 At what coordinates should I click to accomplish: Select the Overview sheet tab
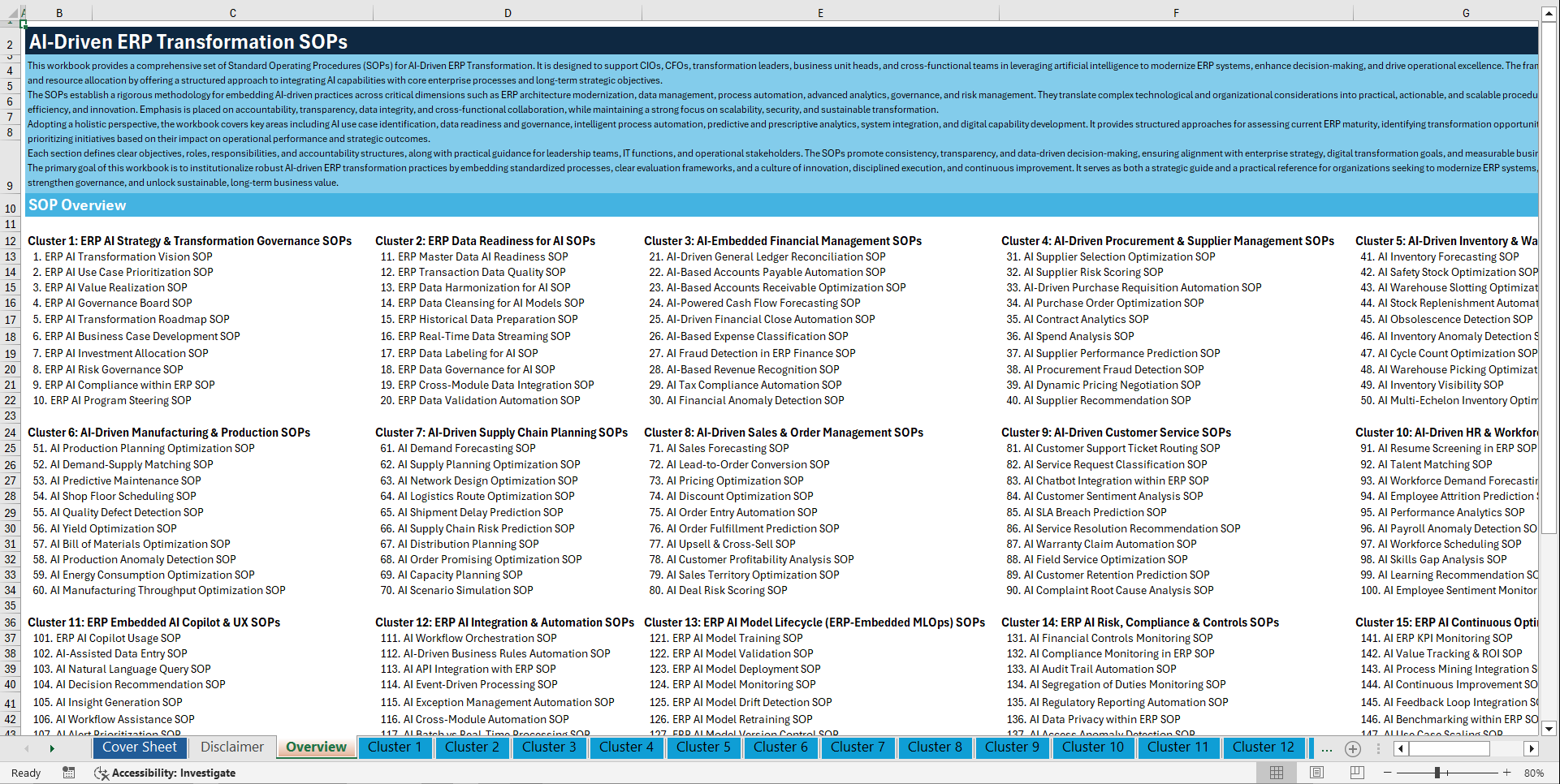[x=317, y=747]
